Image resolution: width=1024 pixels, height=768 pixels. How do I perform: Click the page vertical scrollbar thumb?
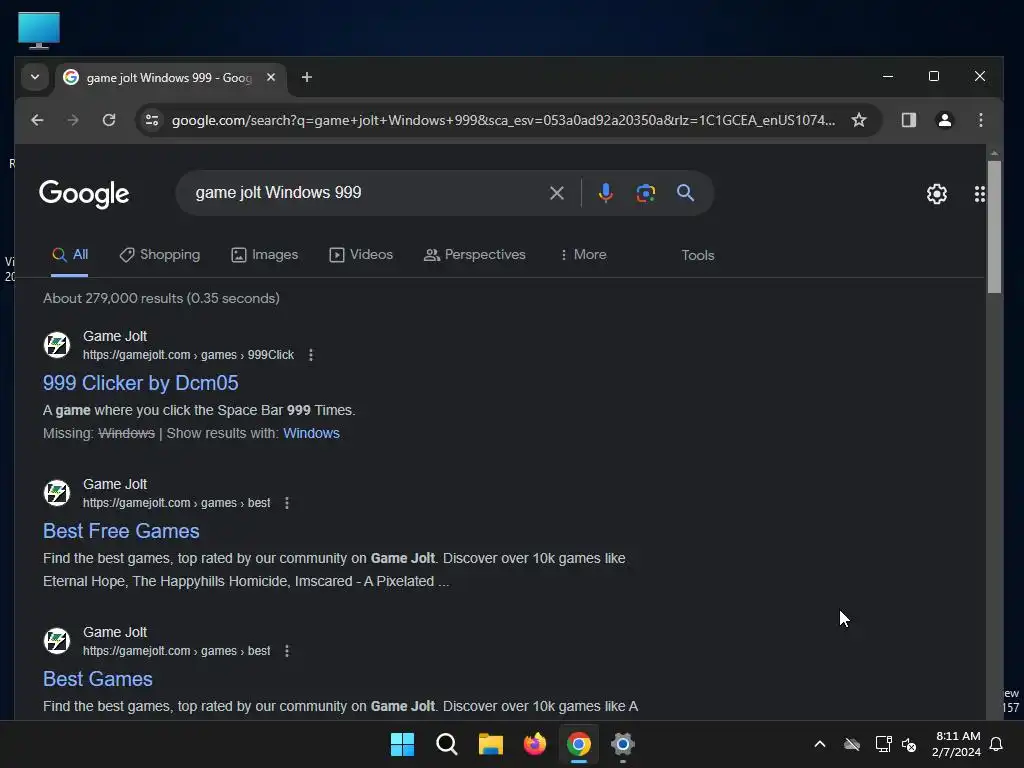click(994, 227)
